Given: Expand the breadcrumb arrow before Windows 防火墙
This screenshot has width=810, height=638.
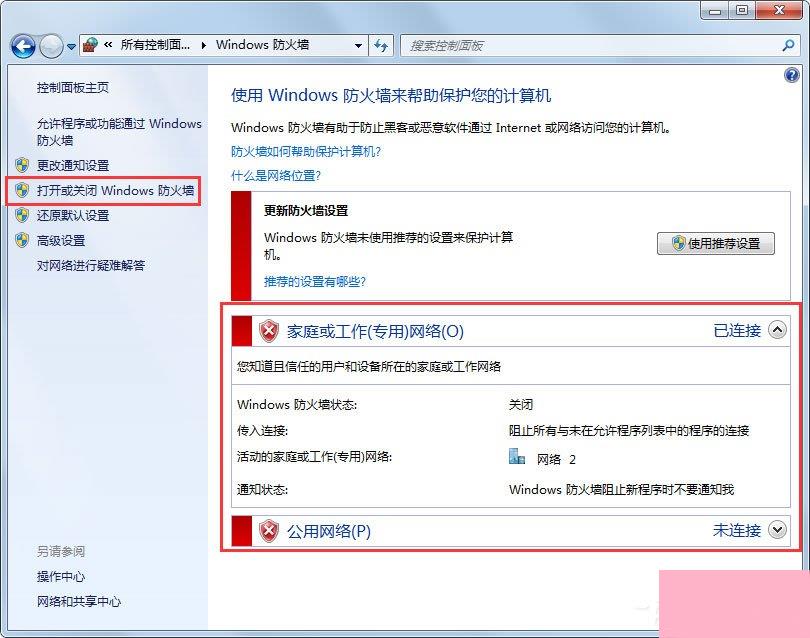Looking at the screenshot, I should 204,45.
